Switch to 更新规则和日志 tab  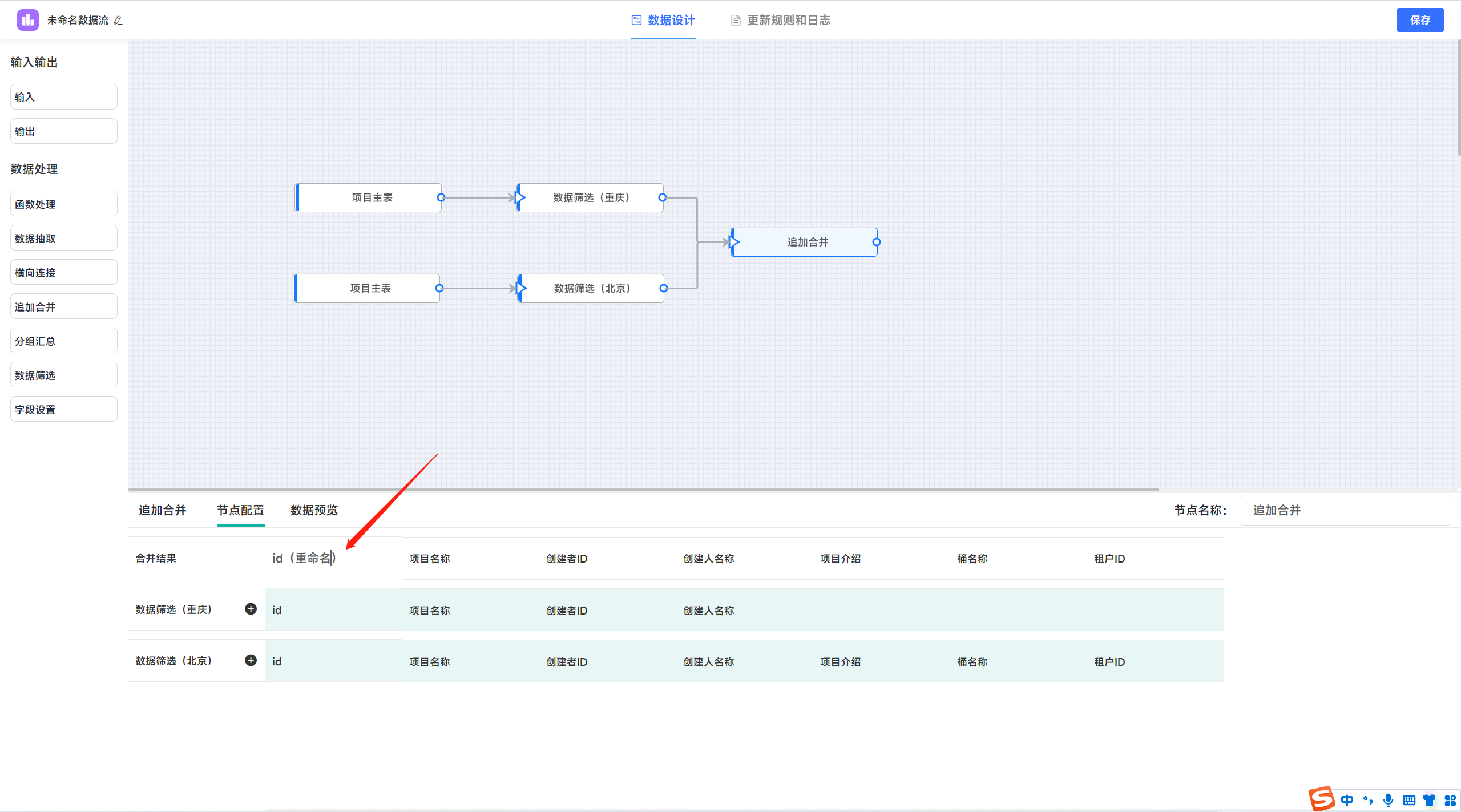pos(781,20)
